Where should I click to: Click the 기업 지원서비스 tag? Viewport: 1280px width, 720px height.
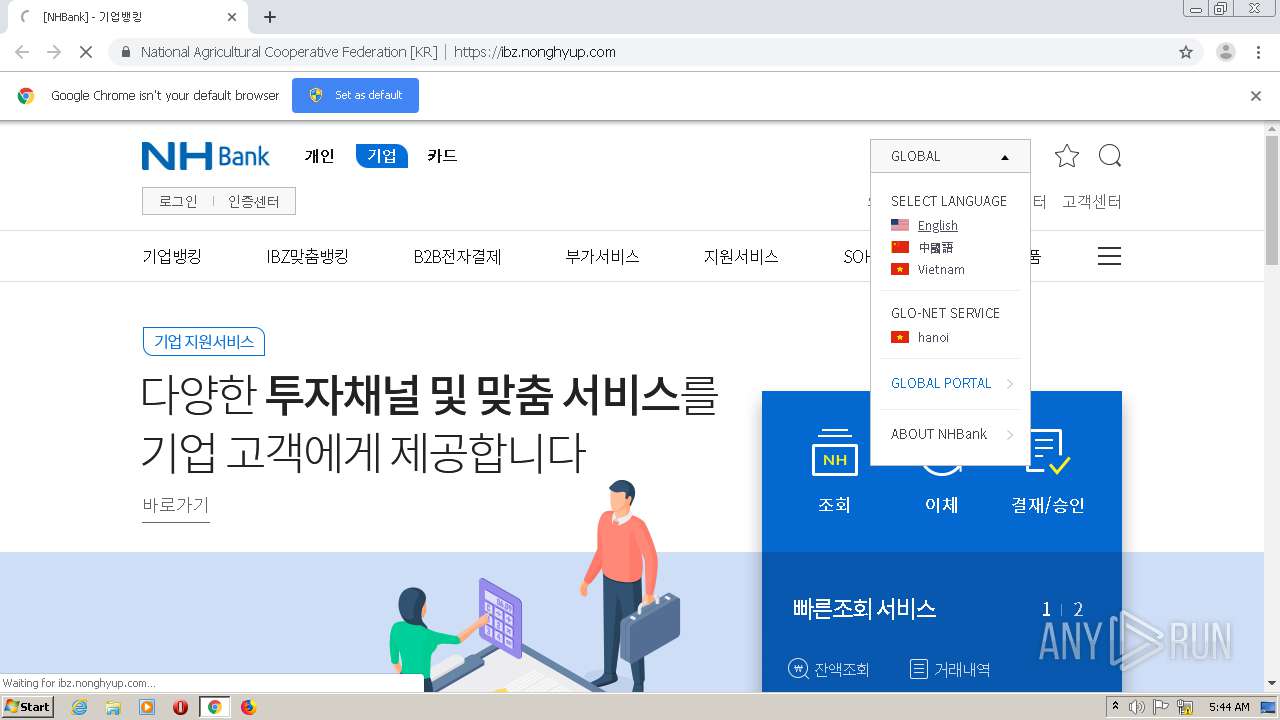(x=204, y=341)
